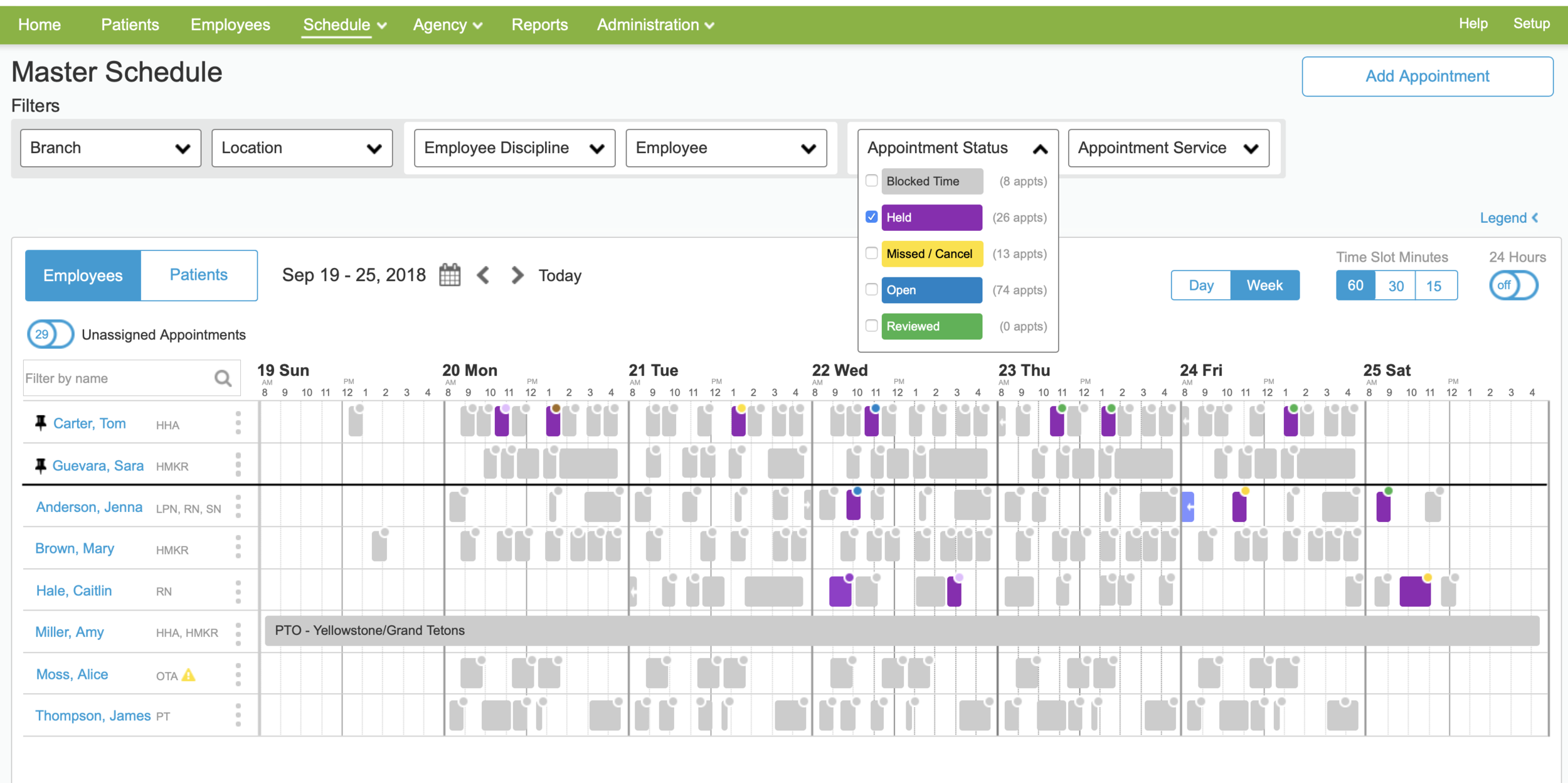Image resolution: width=1568 pixels, height=783 pixels.
Task: Go to next week arrow
Action: (x=517, y=275)
